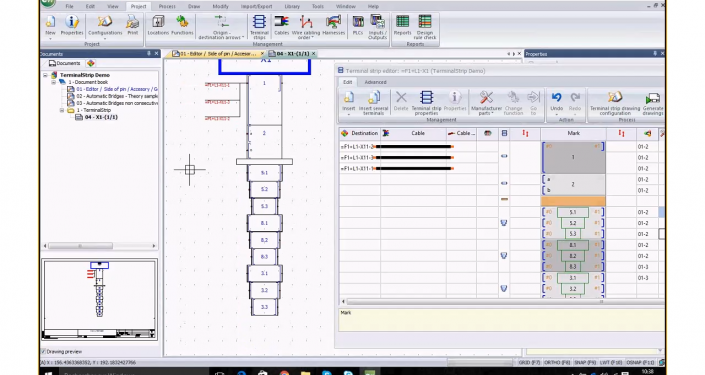Toggle GRID (F7) in status bar
Screen dimensions: 705x375
tap(529, 362)
